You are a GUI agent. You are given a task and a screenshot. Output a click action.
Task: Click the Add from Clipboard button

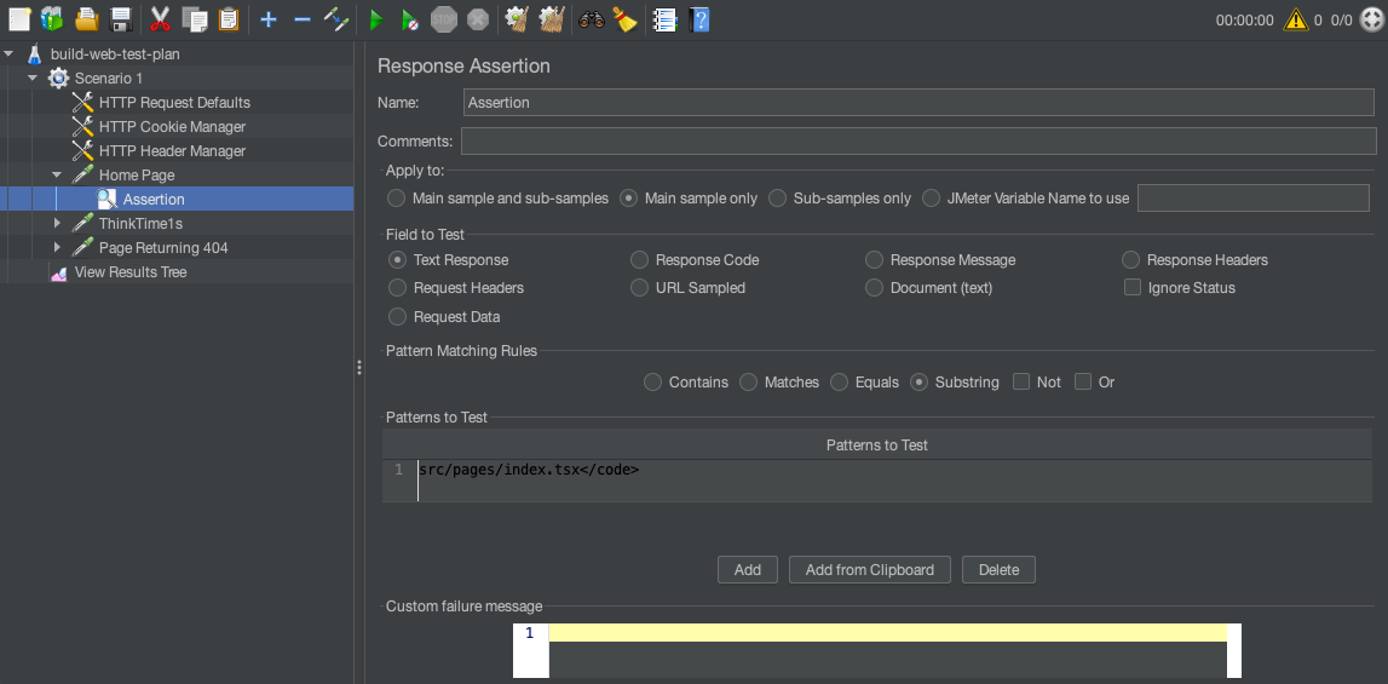click(x=869, y=569)
